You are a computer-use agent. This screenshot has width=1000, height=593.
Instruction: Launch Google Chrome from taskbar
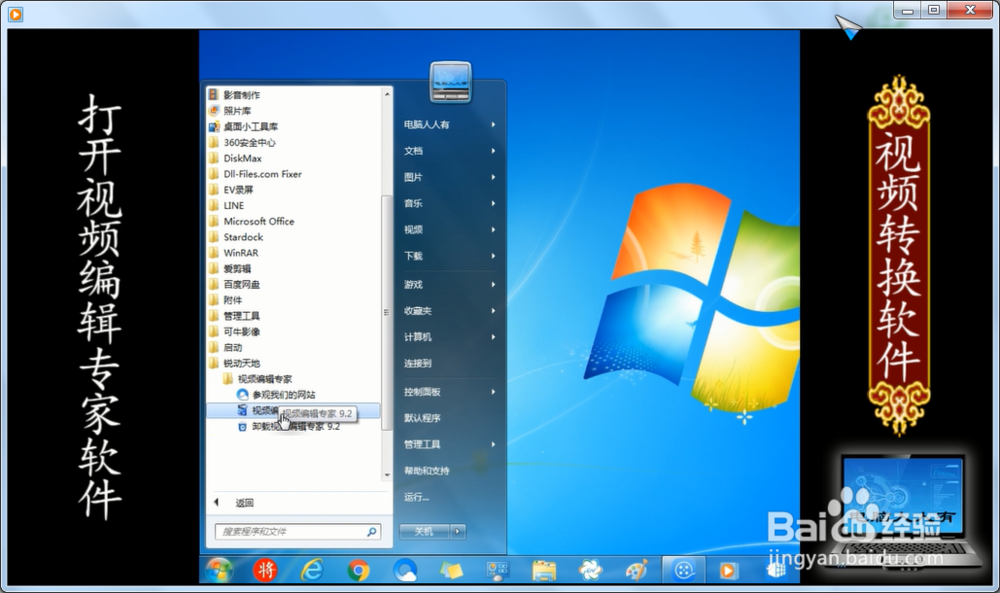(x=358, y=570)
